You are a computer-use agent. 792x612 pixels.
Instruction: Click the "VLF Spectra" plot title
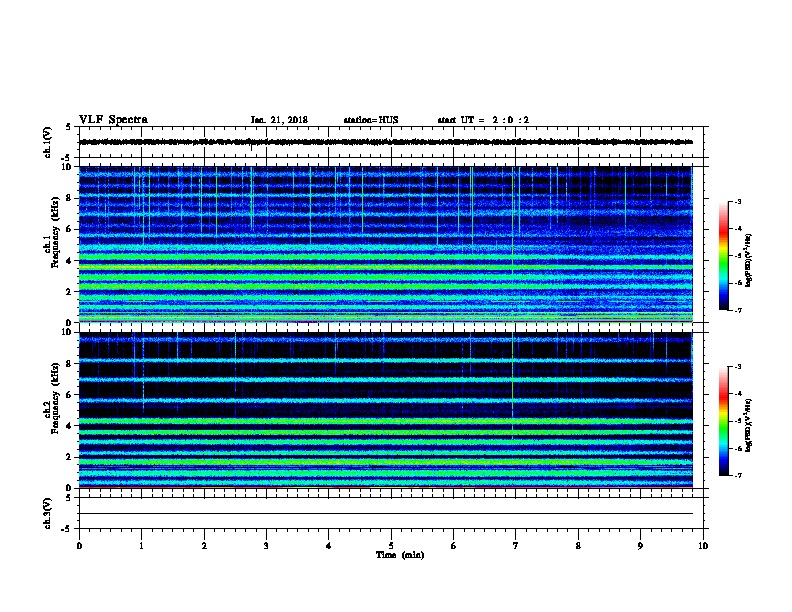(x=113, y=120)
